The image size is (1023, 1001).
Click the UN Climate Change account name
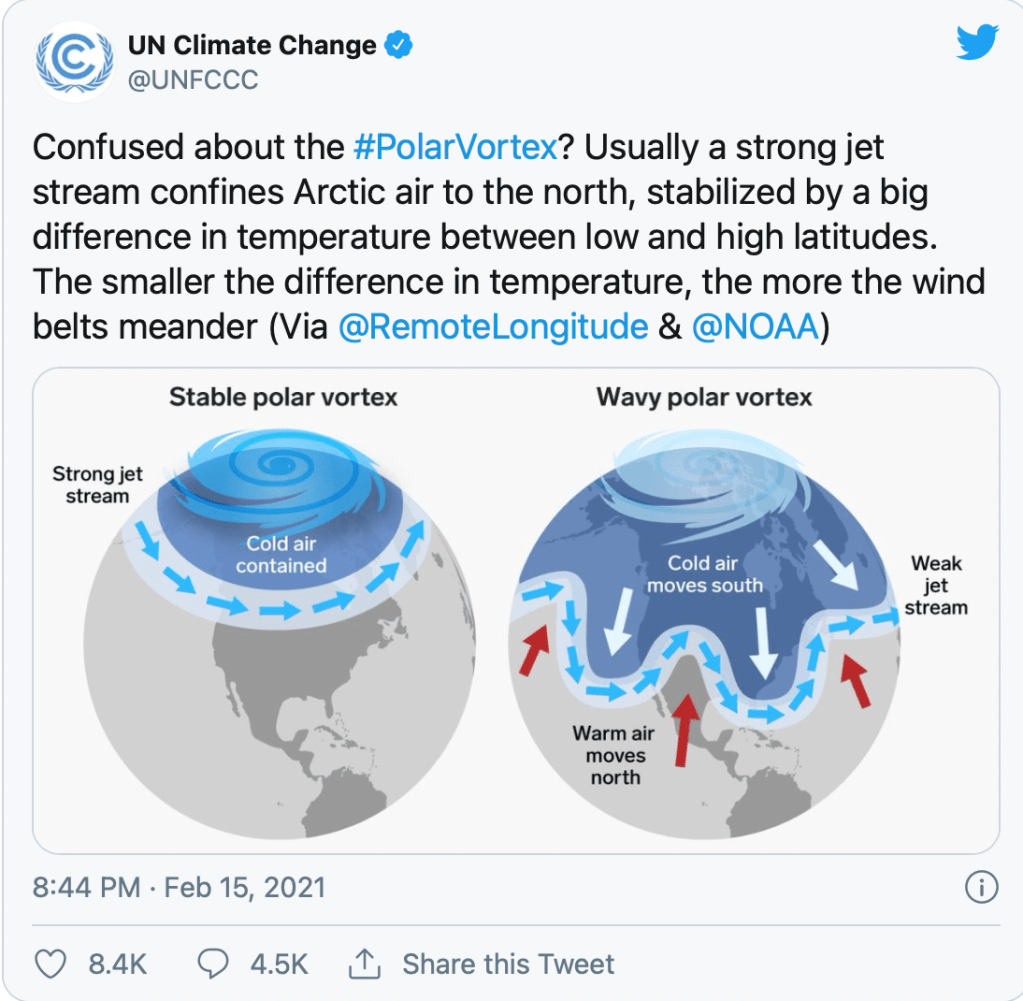tap(251, 45)
